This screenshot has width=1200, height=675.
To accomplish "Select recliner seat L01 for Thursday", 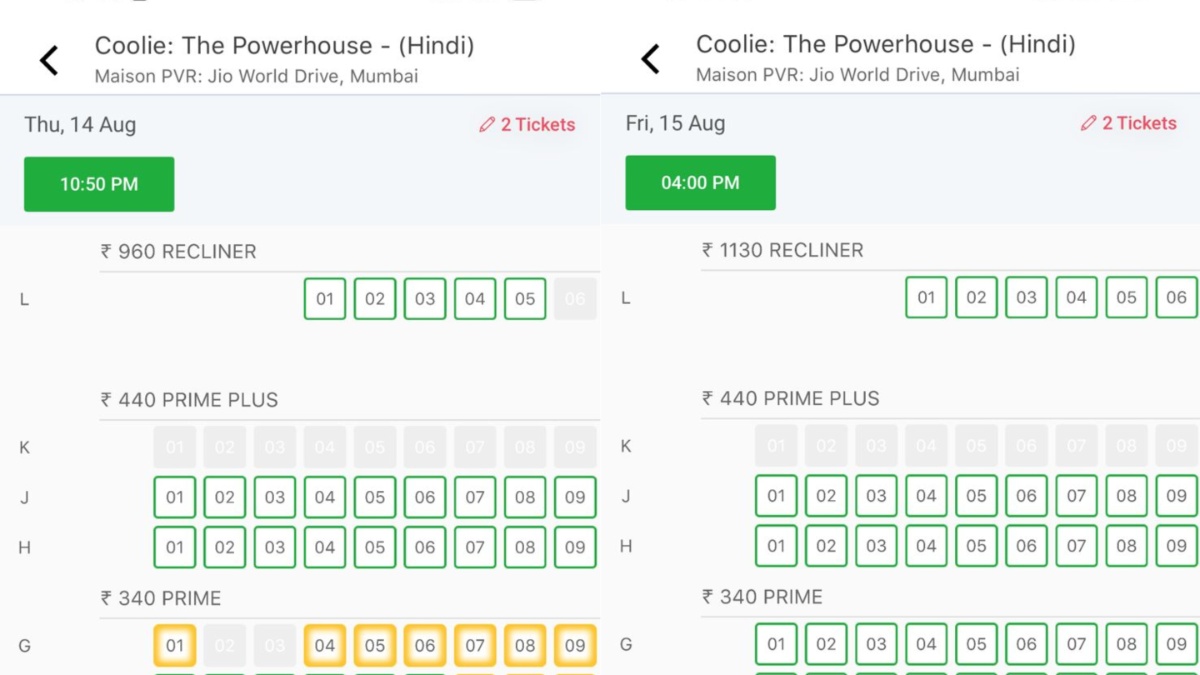I will click(325, 298).
